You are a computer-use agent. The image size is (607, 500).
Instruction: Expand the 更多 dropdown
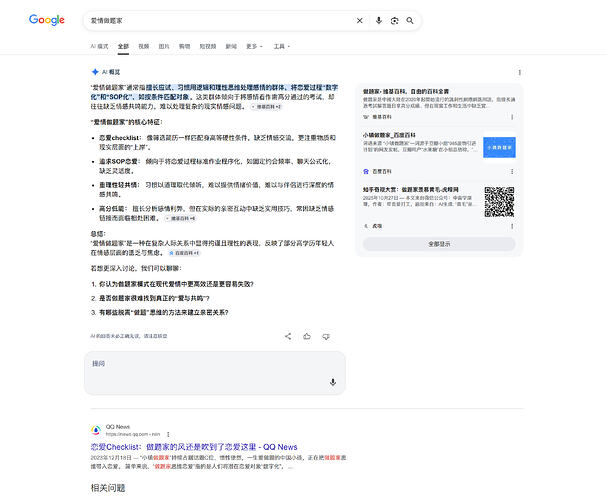tap(254, 46)
